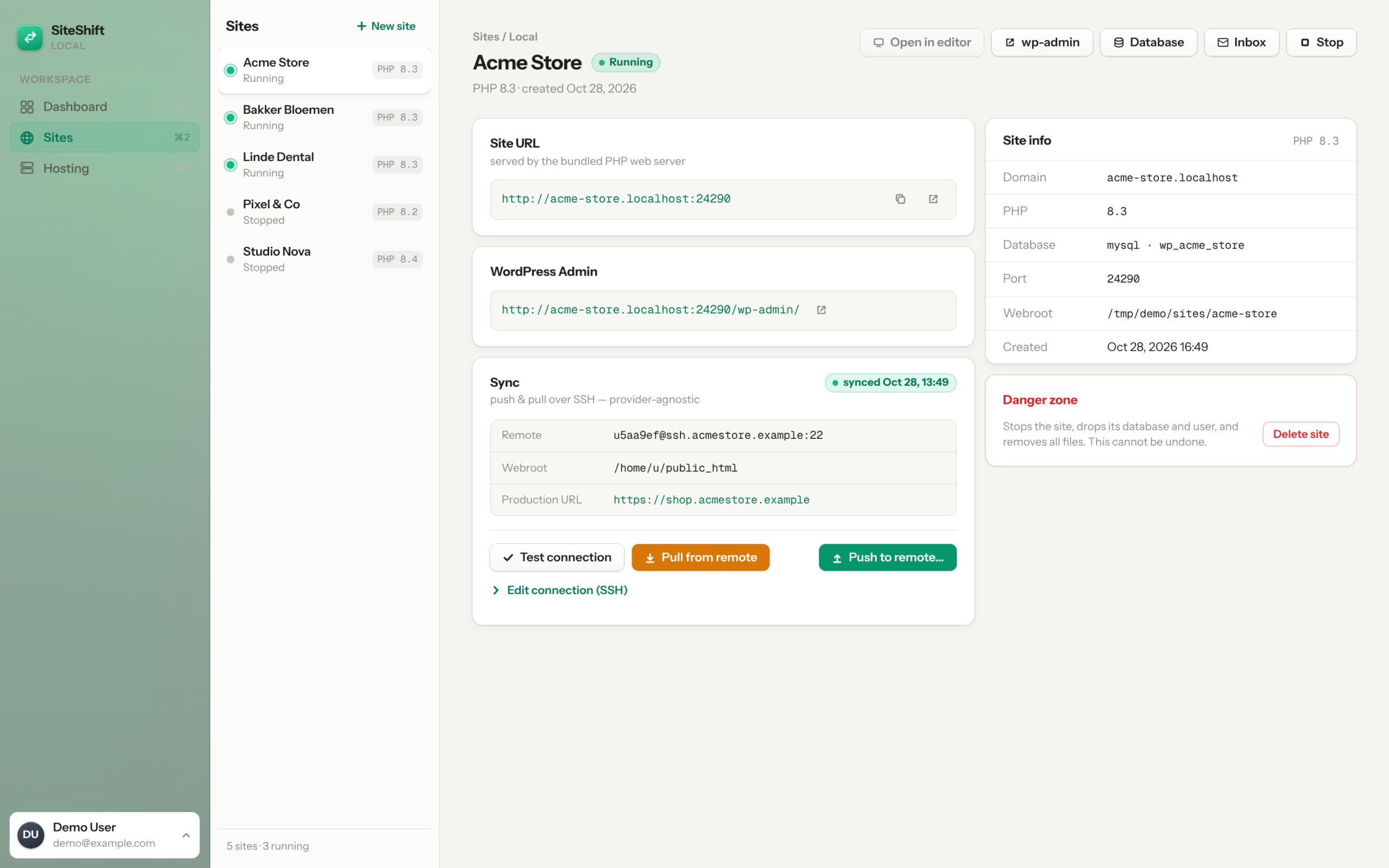
Task: Click Bakker Bloemen running status indicator
Action: (x=231, y=118)
